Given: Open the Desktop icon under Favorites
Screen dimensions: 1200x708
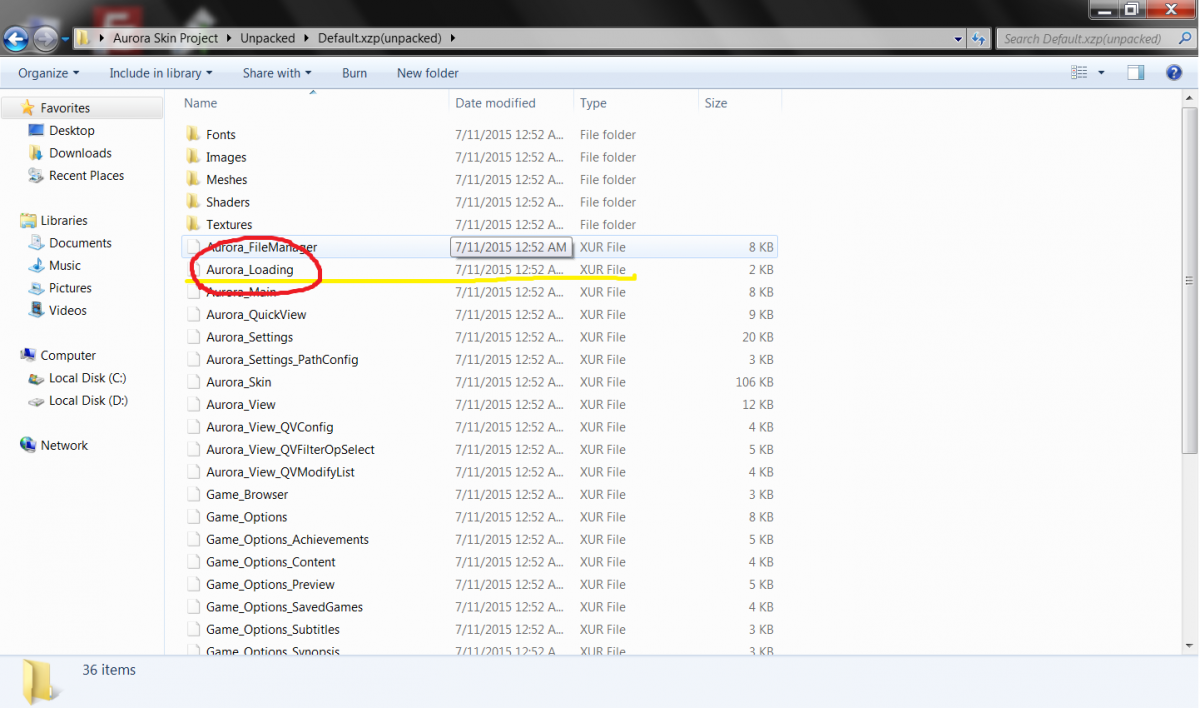Looking at the screenshot, I should [x=37, y=131].
